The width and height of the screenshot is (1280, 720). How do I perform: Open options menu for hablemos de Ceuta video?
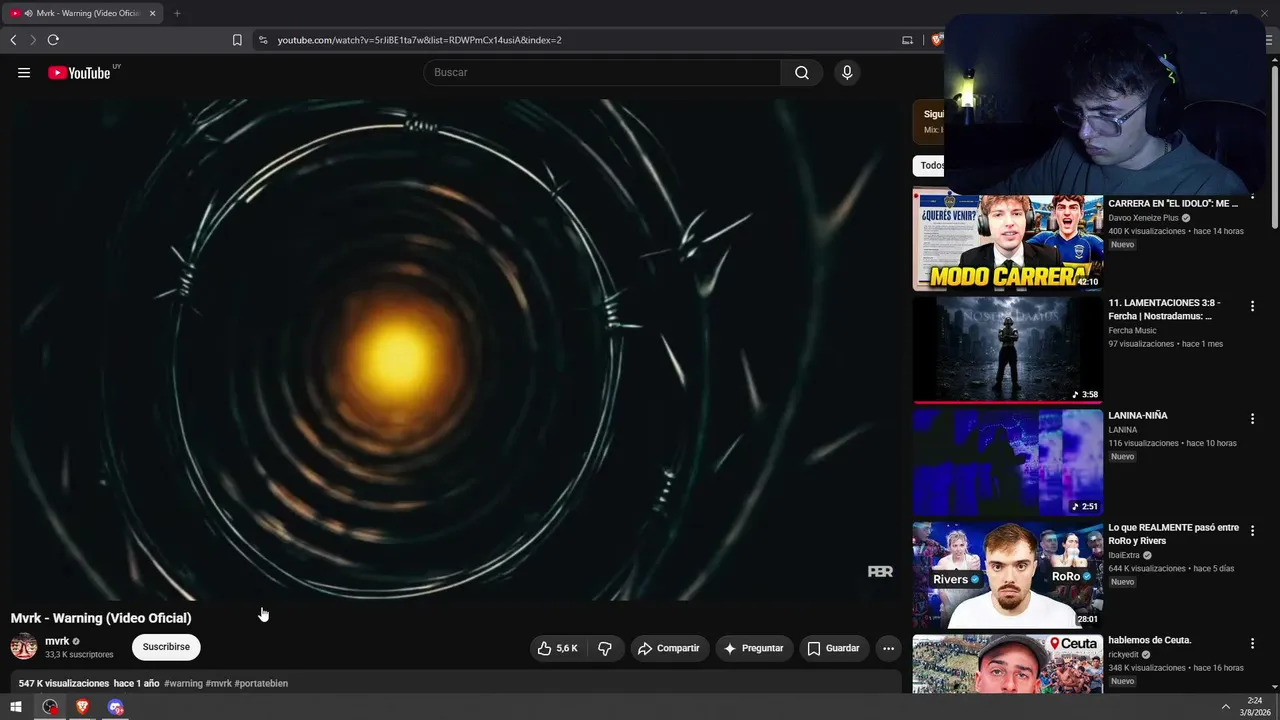1252,644
